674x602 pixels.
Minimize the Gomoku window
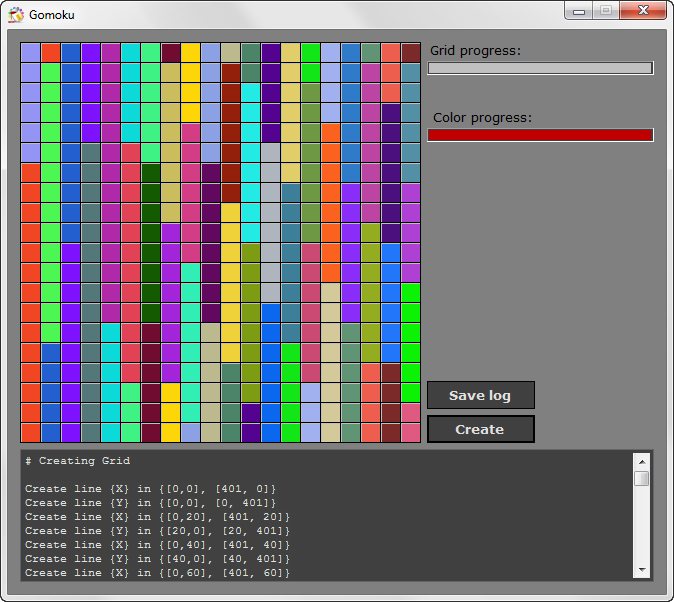point(579,10)
